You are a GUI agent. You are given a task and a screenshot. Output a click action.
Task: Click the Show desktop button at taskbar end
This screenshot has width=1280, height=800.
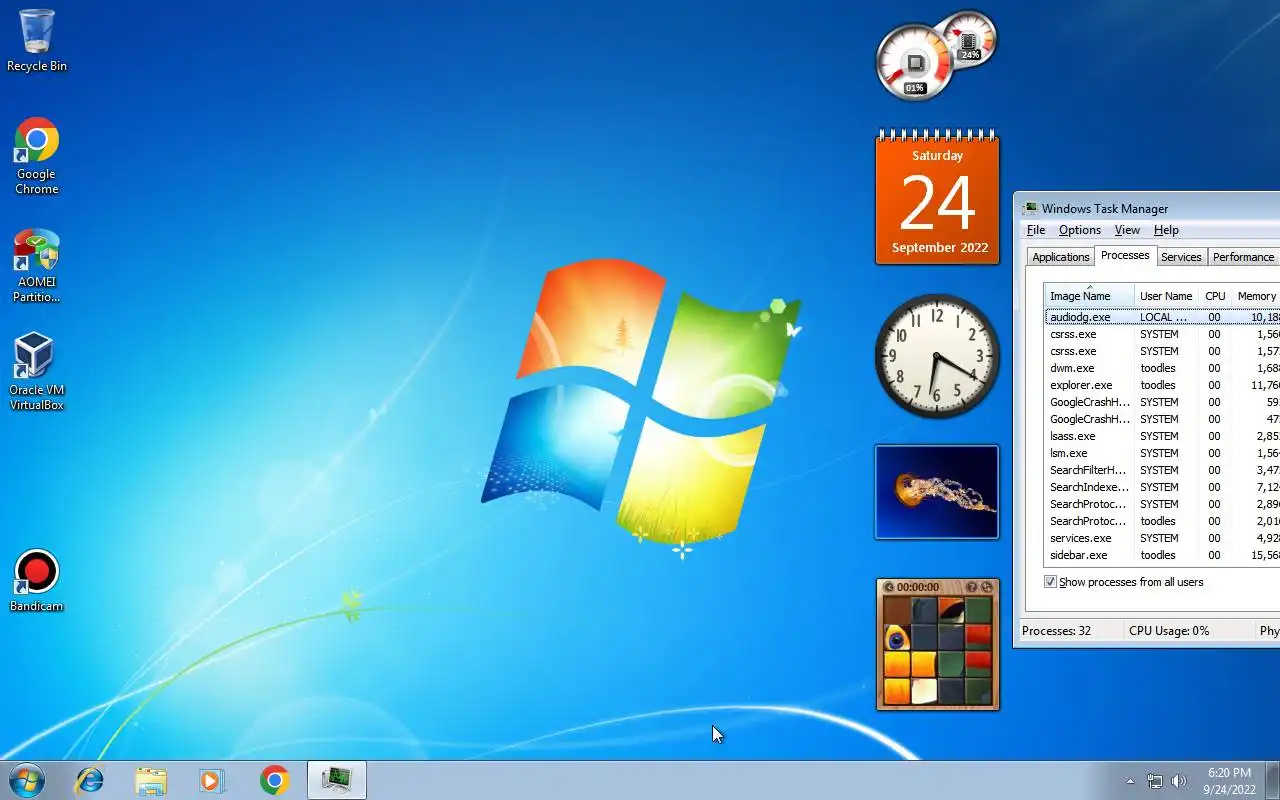1273,780
